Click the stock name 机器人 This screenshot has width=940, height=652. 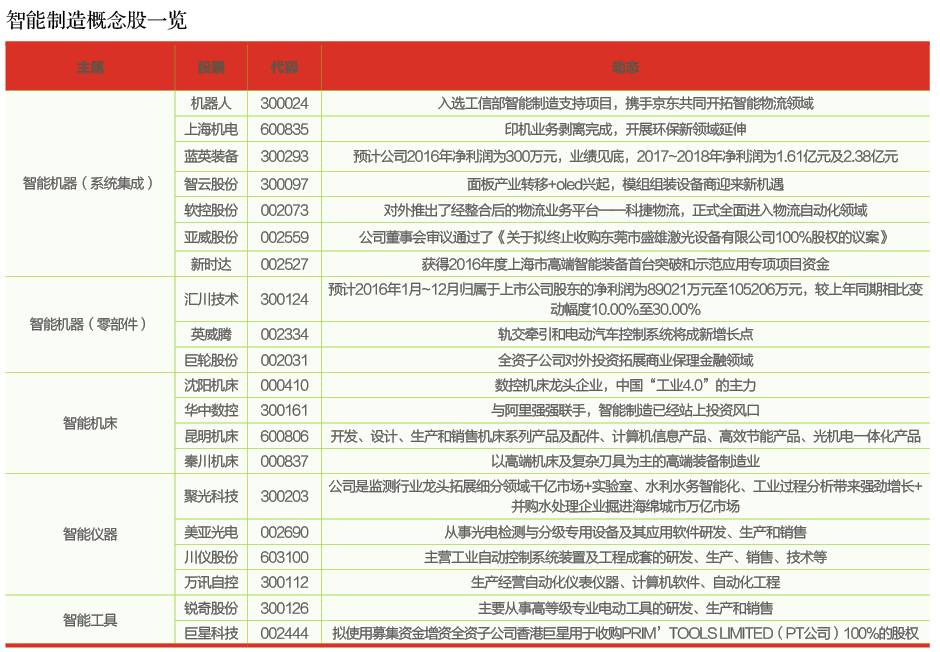point(211,103)
